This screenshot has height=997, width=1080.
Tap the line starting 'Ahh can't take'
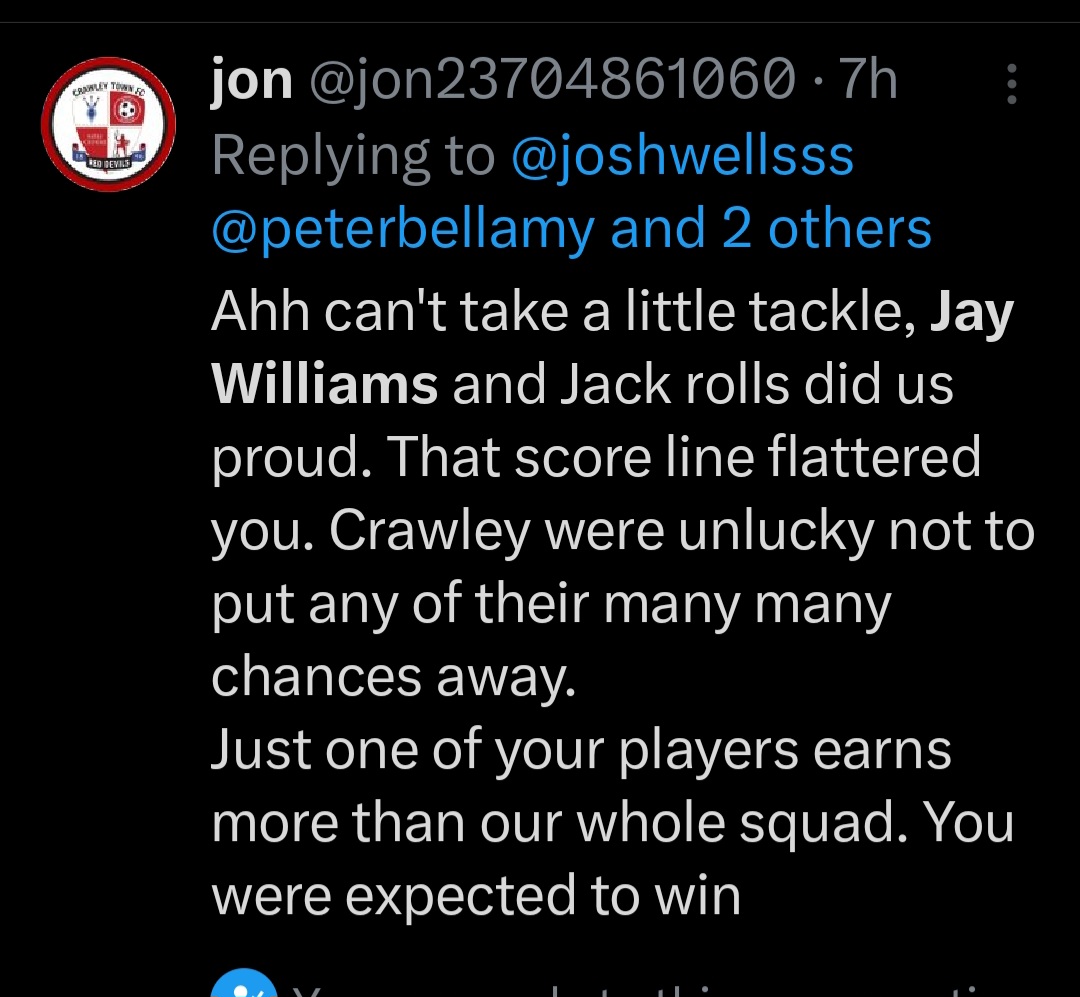click(x=612, y=314)
